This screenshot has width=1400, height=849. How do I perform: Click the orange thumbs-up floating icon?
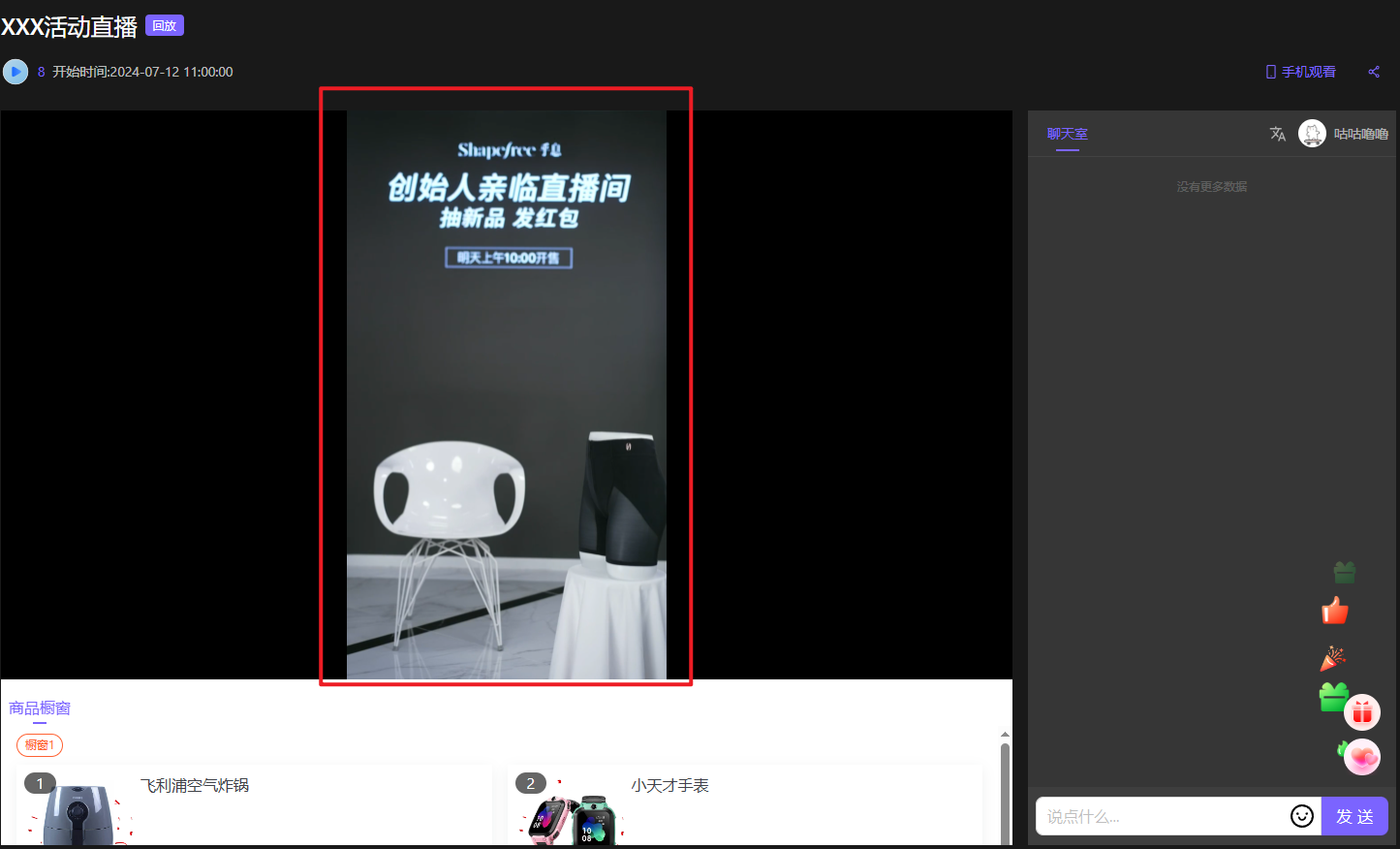pyautogui.click(x=1335, y=612)
